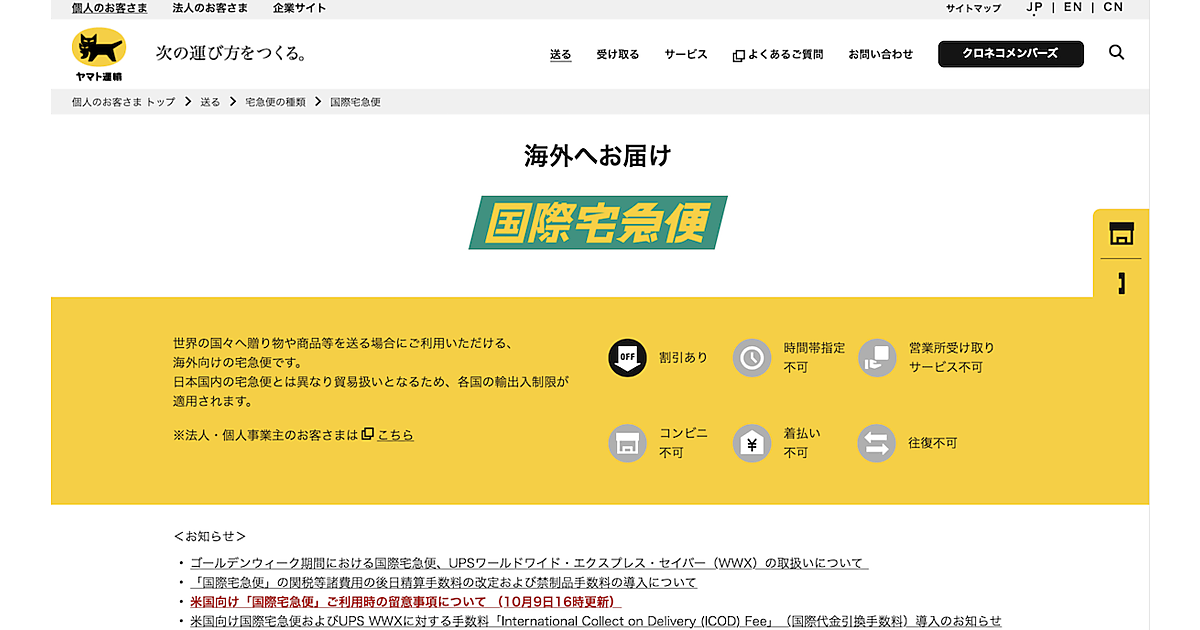Open よくあるご質問 FAQ link
The height and width of the screenshot is (630, 1200).
(778, 55)
